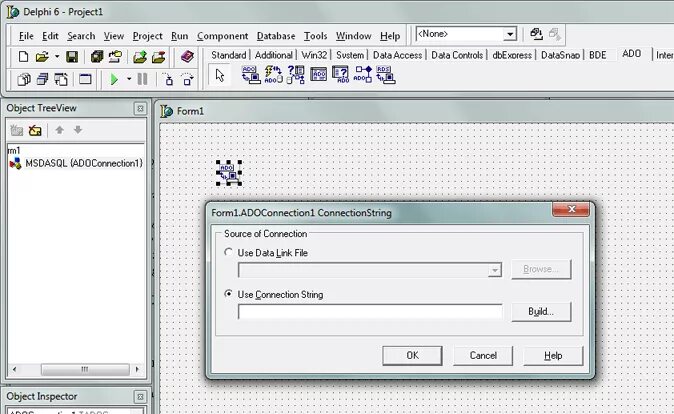
Task: Select the RDSConnection palette component
Action: tap(386, 75)
